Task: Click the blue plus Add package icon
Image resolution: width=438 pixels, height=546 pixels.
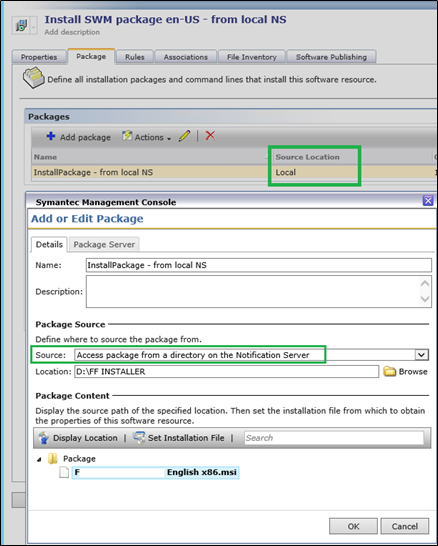Action: click(51, 136)
